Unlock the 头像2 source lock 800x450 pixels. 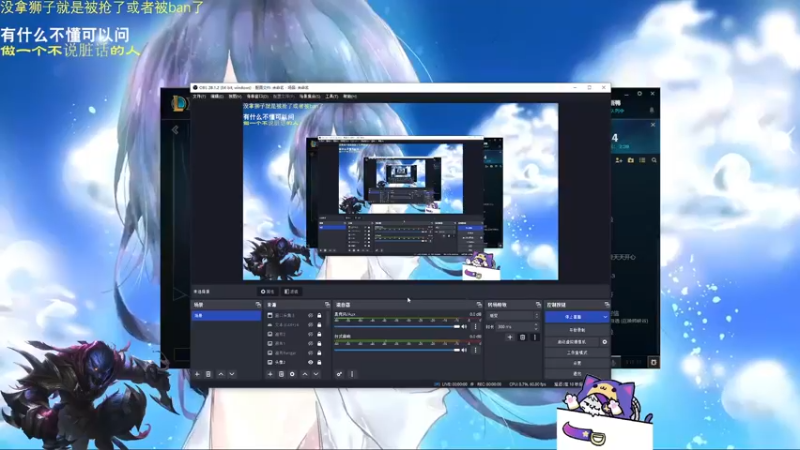point(319,362)
